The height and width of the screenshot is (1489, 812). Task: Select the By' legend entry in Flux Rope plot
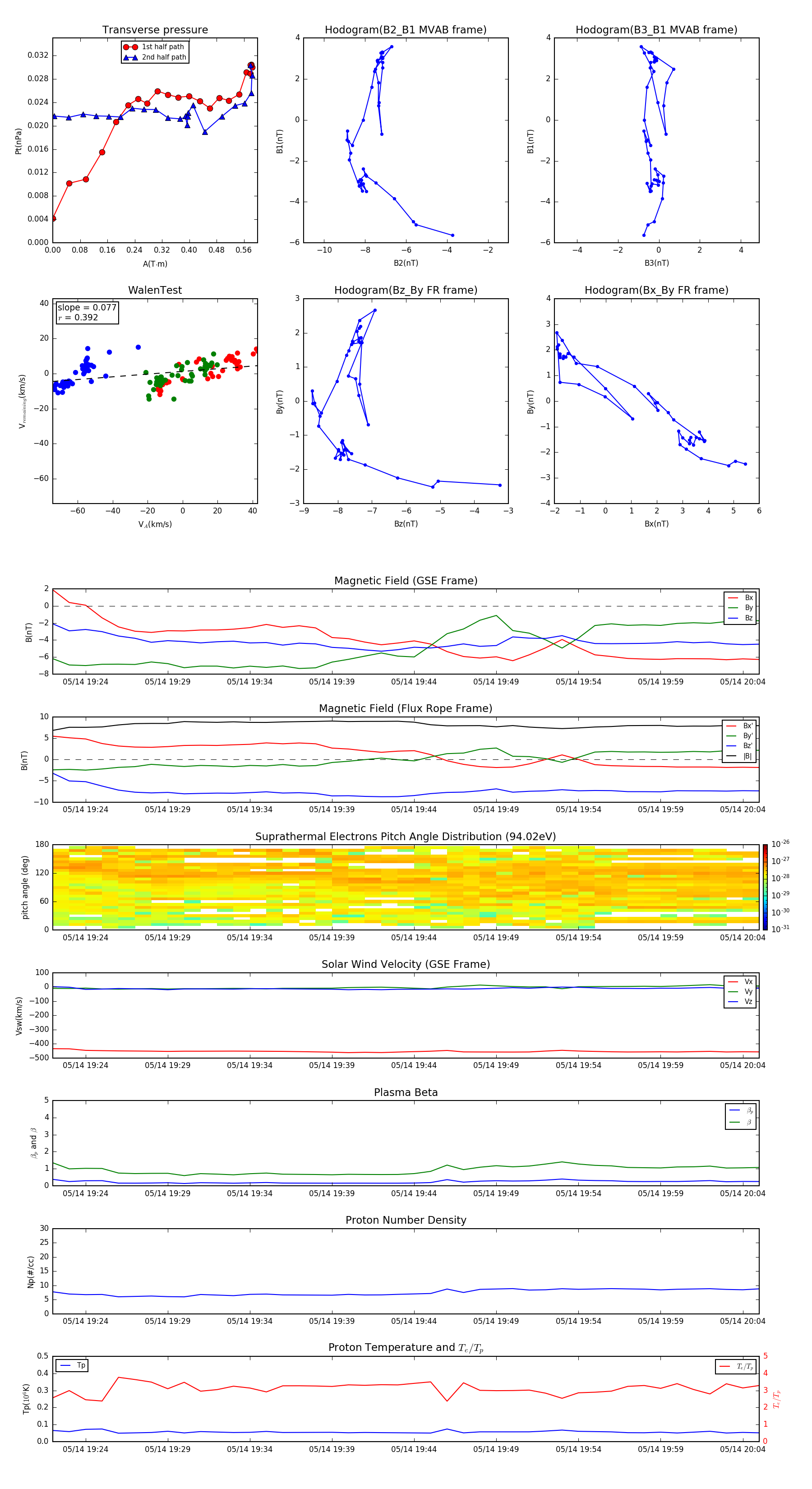(739, 736)
